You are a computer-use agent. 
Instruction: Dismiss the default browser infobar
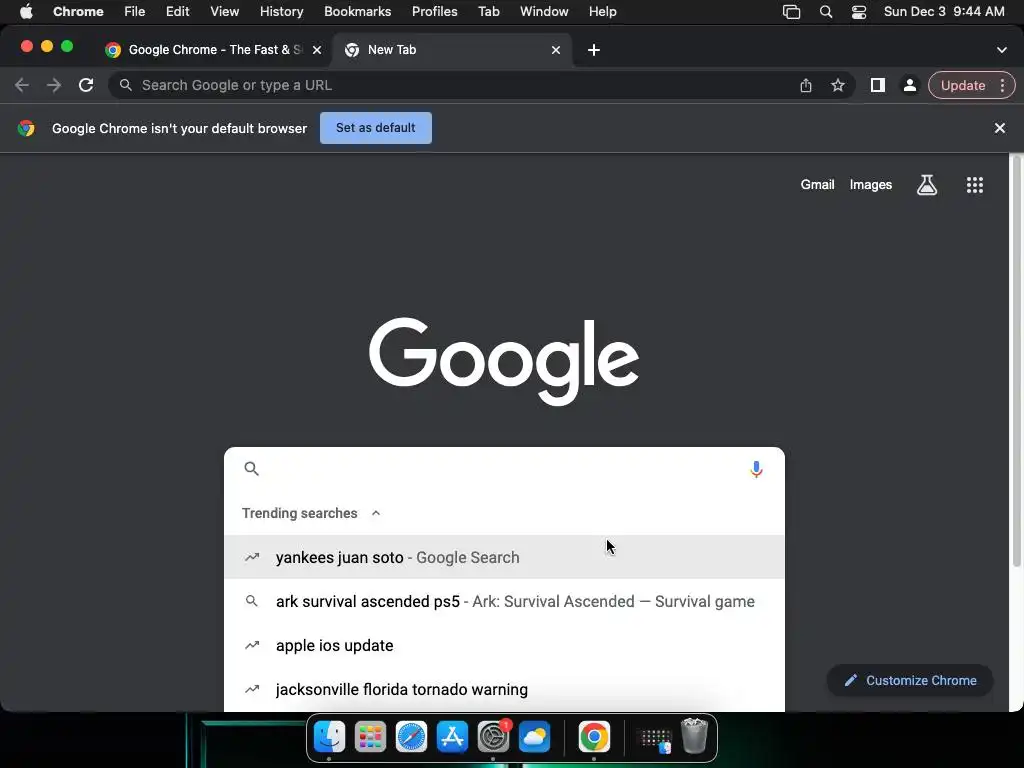click(1000, 128)
